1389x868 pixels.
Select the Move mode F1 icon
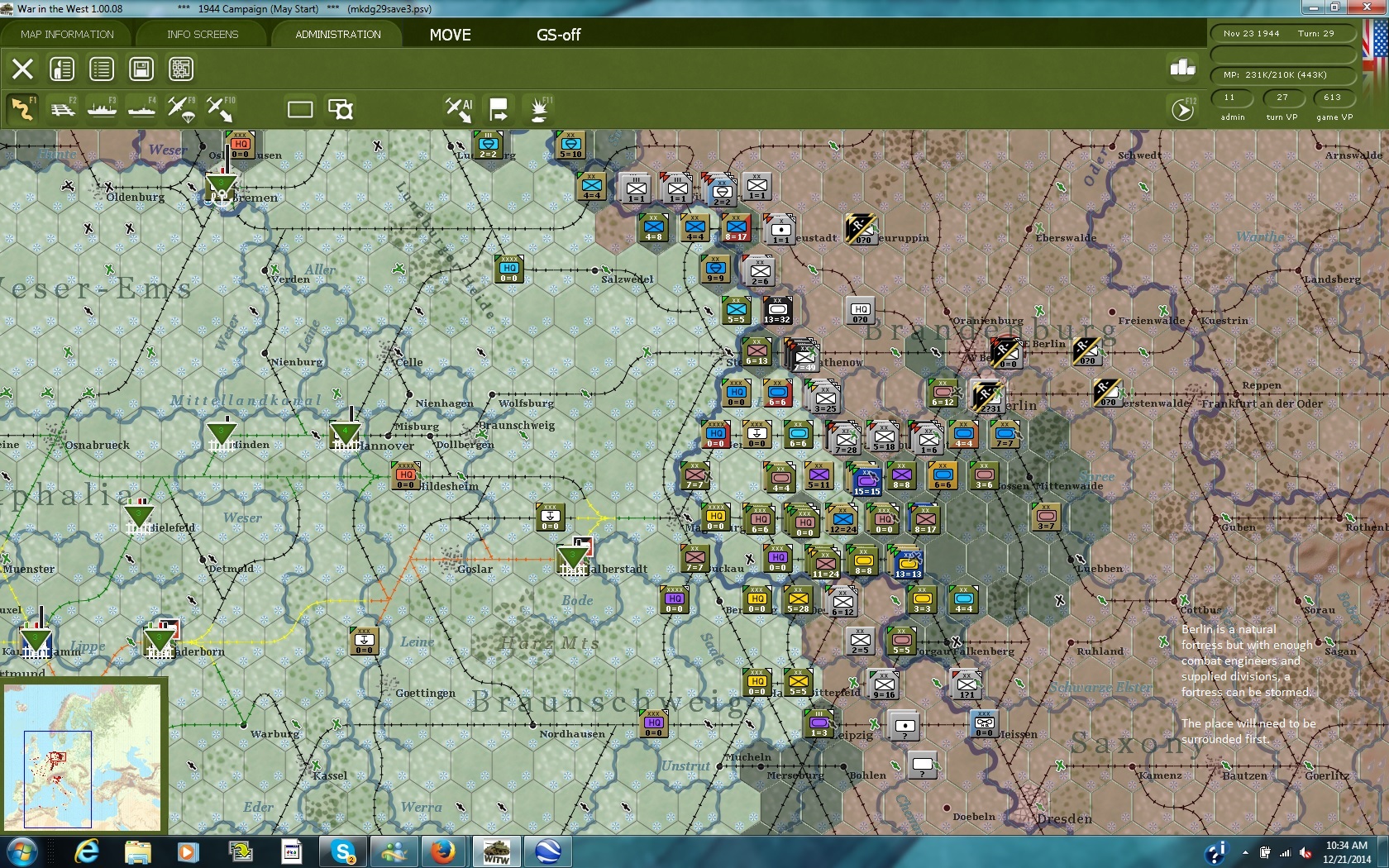point(22,109)
